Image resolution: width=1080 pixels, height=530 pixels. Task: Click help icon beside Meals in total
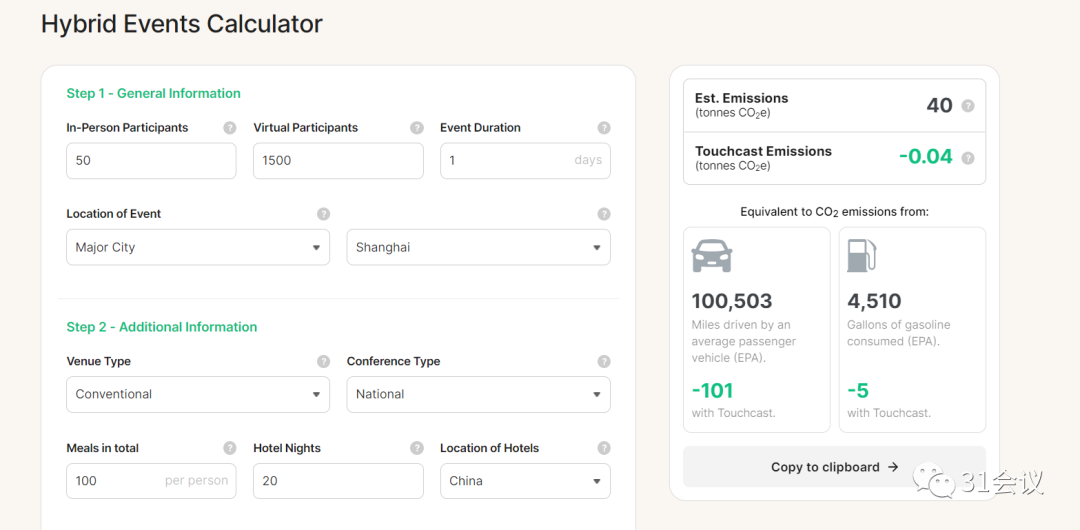tap(230, 449)
